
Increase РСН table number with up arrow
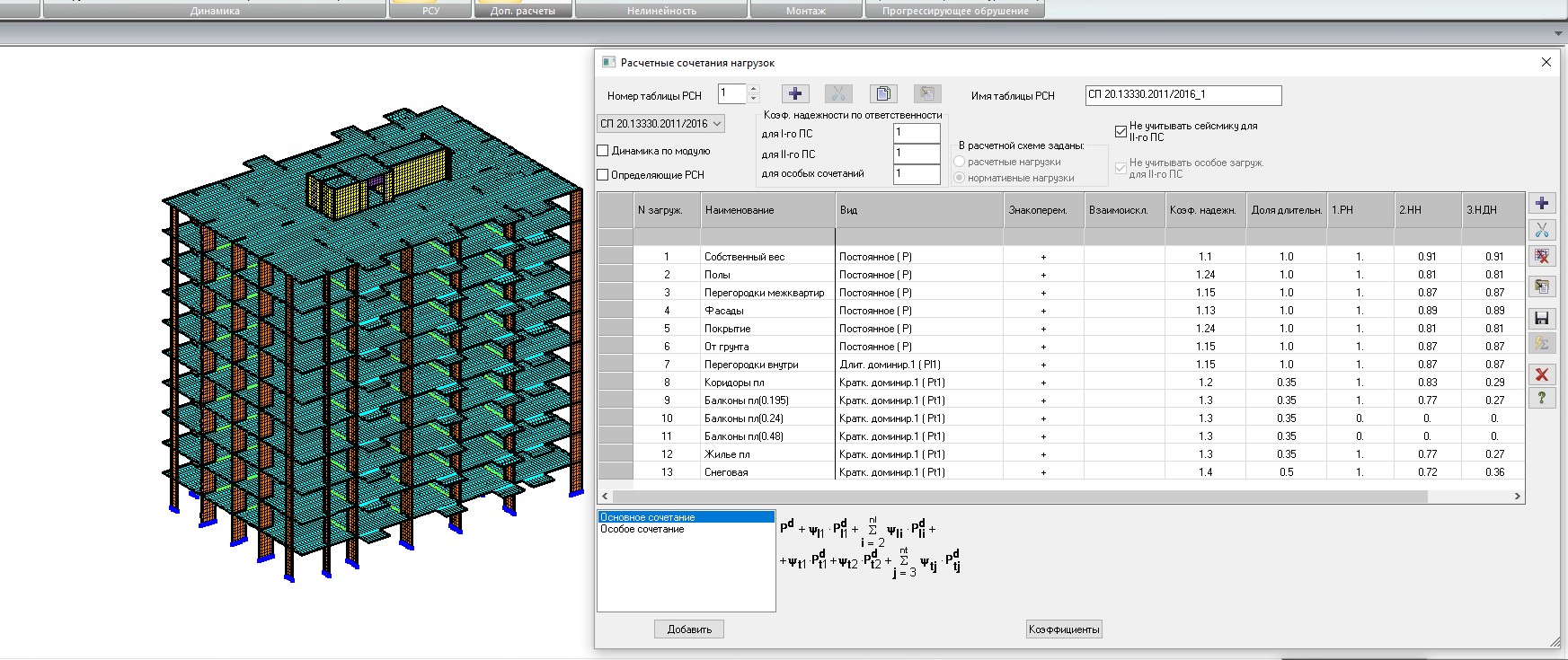pos(753,89)
